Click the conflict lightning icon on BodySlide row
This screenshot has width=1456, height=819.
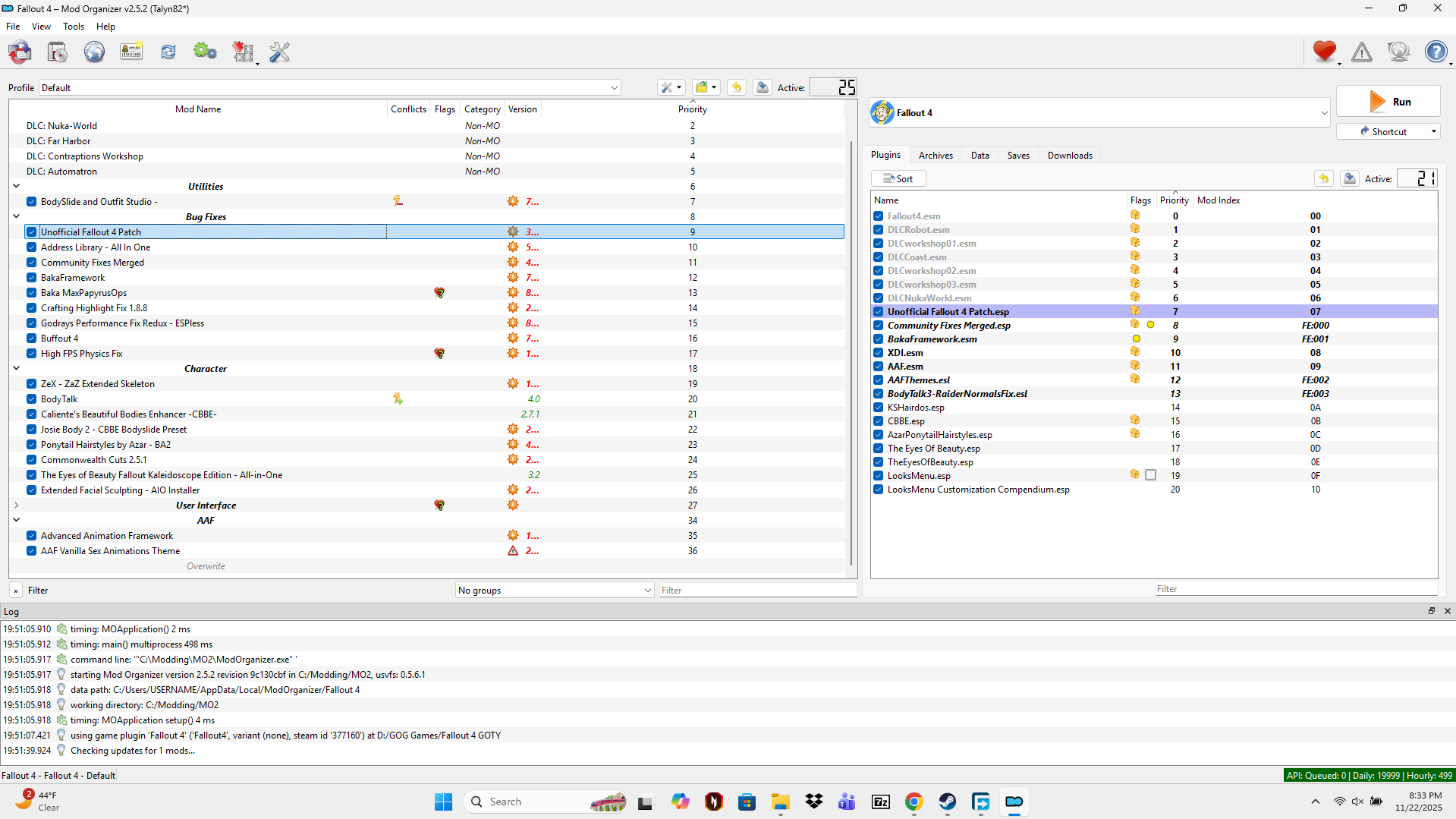click(398, 201)
